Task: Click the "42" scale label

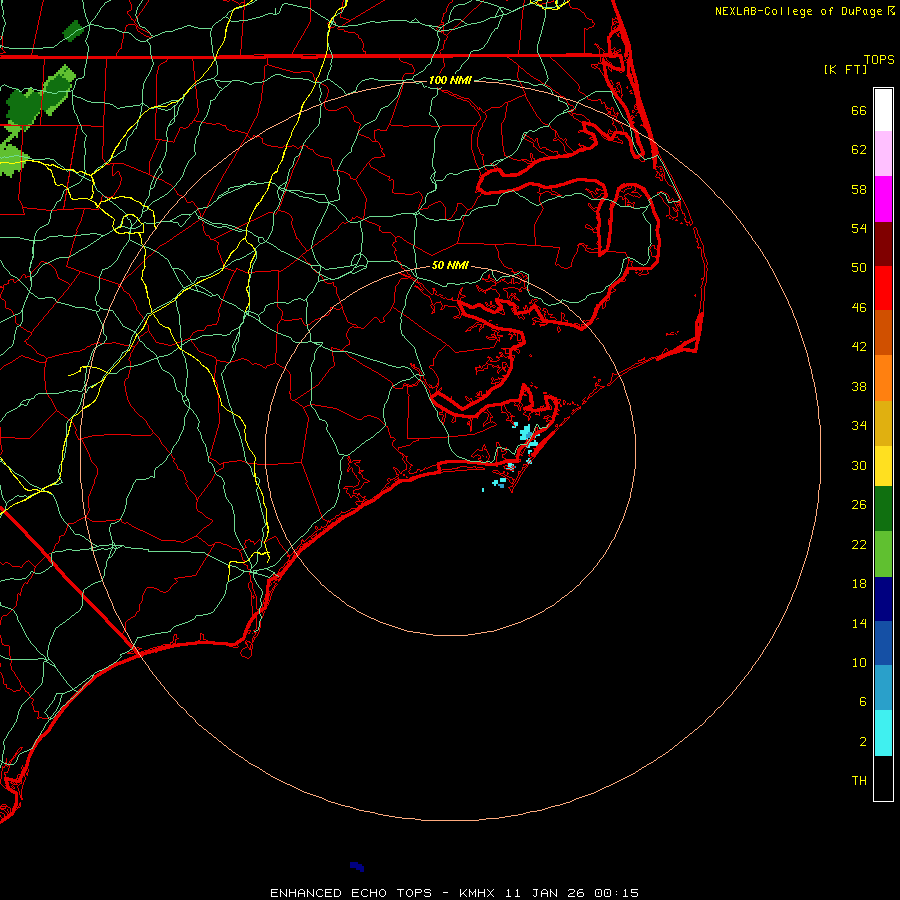Action: click(859, 347)
